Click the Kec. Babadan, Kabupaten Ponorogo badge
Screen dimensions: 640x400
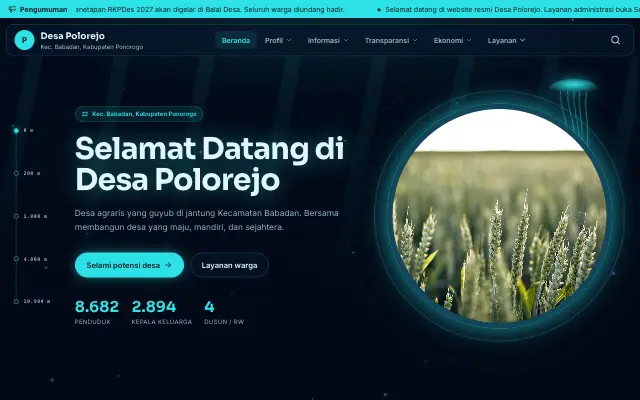139,114
